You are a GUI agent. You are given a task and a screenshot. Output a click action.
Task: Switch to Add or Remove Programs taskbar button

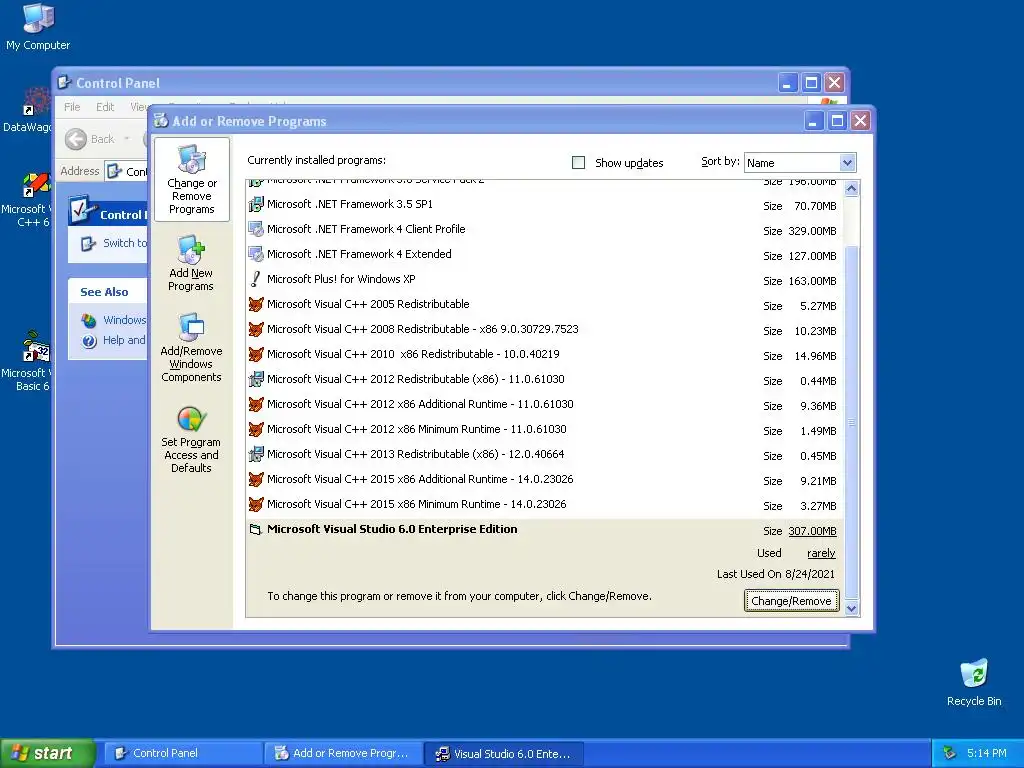coord(344,753)
